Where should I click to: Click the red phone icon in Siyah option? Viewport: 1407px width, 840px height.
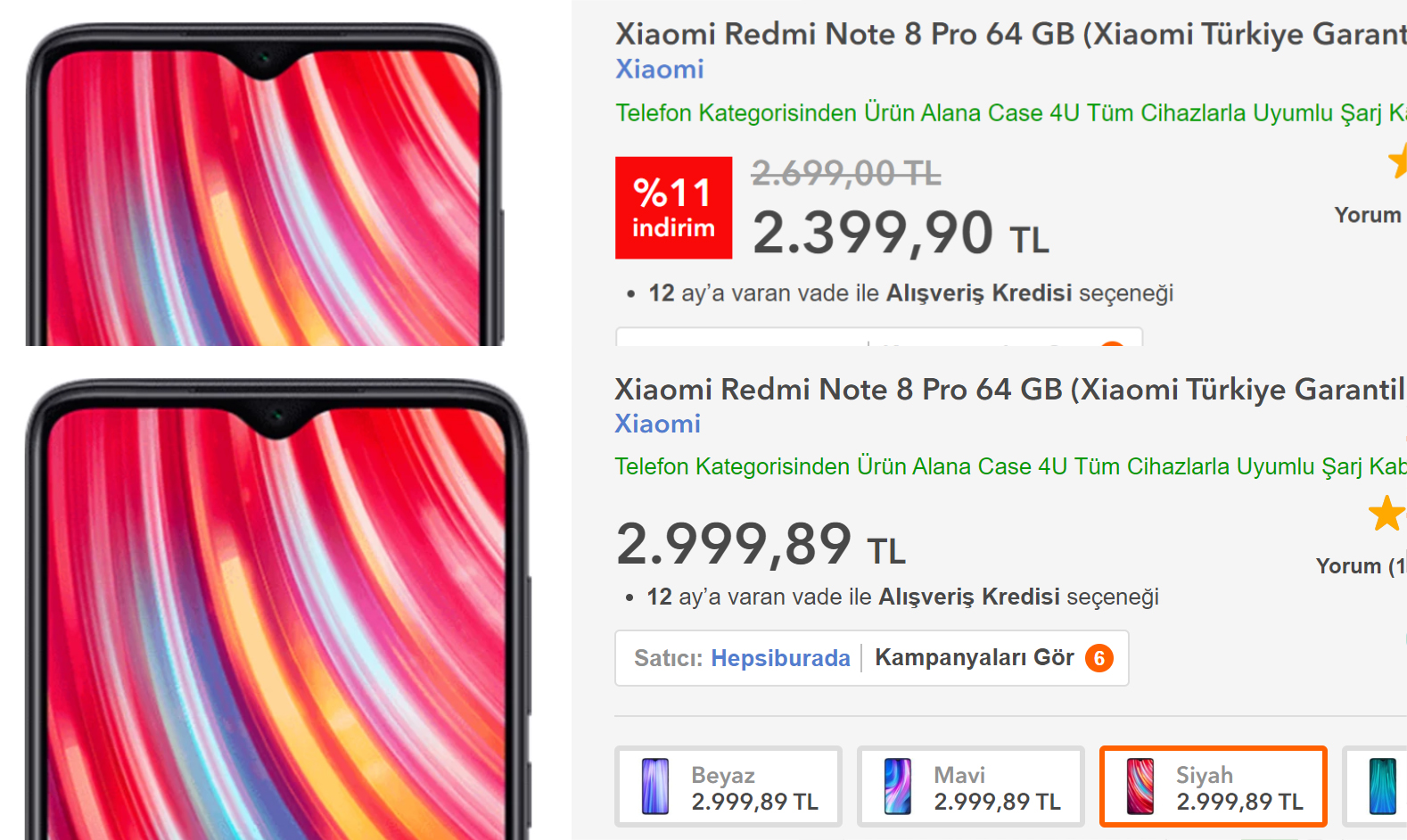pos(1140,786)
